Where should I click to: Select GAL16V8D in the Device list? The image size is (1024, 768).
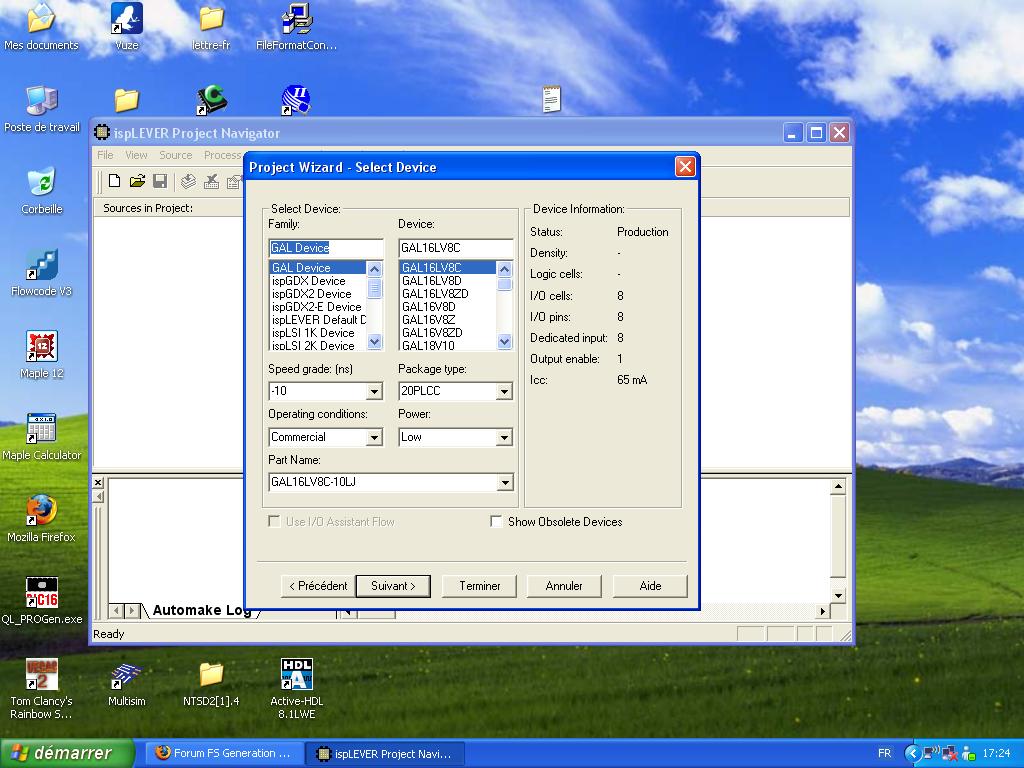[x=428, y=307]
